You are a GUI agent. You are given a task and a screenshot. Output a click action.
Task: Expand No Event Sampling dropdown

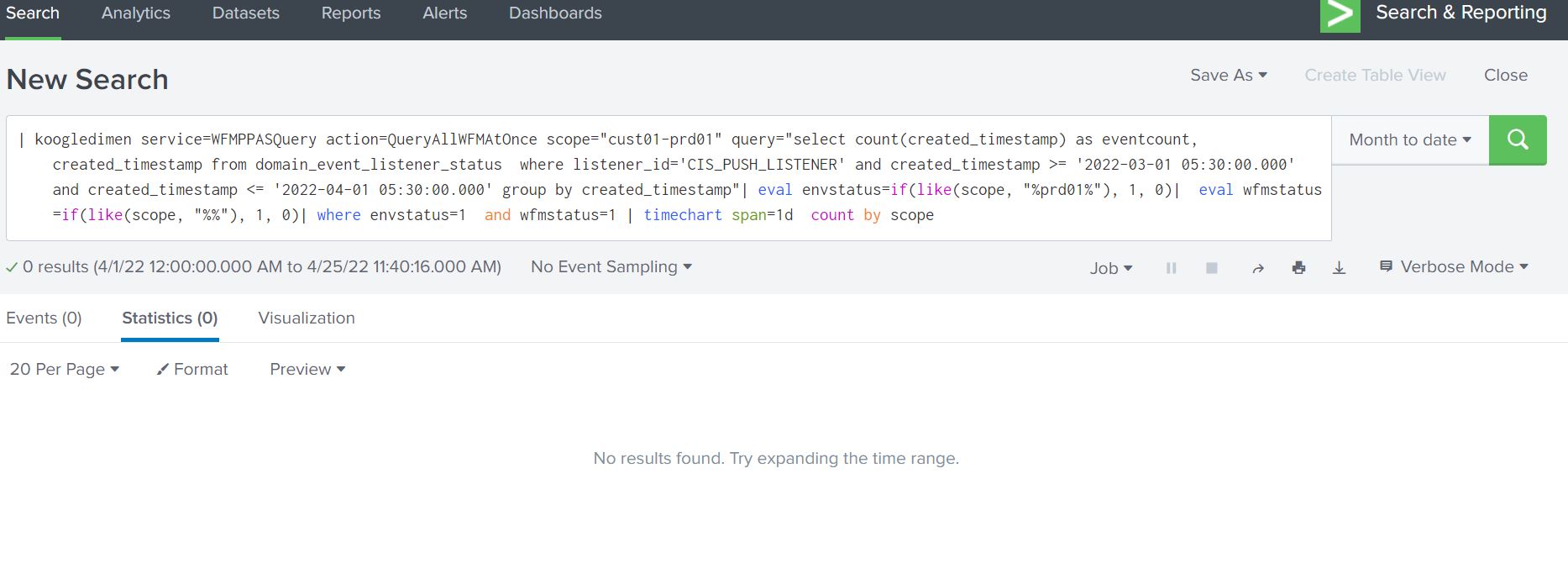point(611,267)
